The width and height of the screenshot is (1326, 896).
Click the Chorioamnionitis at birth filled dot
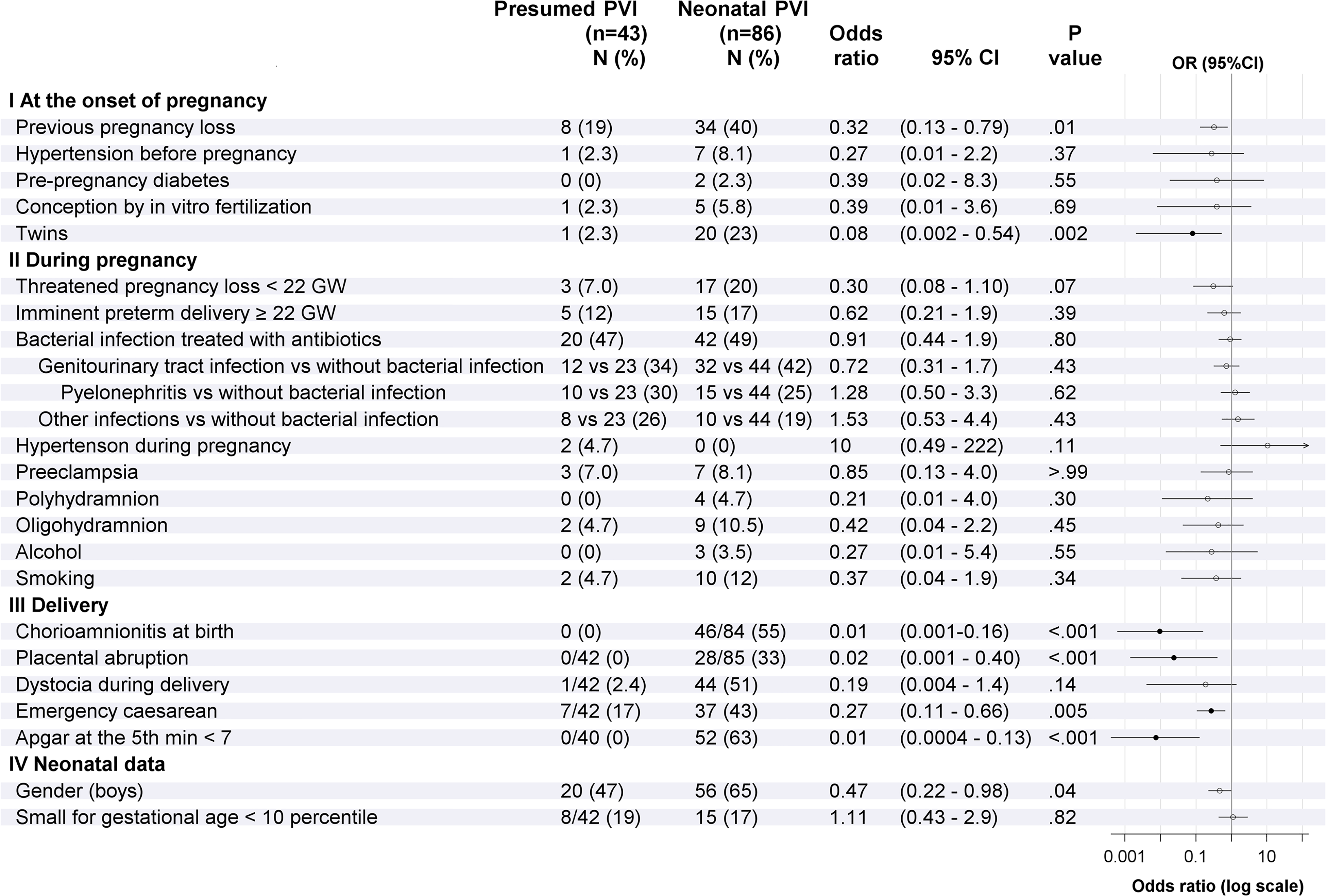click(x=1160, y=631)
